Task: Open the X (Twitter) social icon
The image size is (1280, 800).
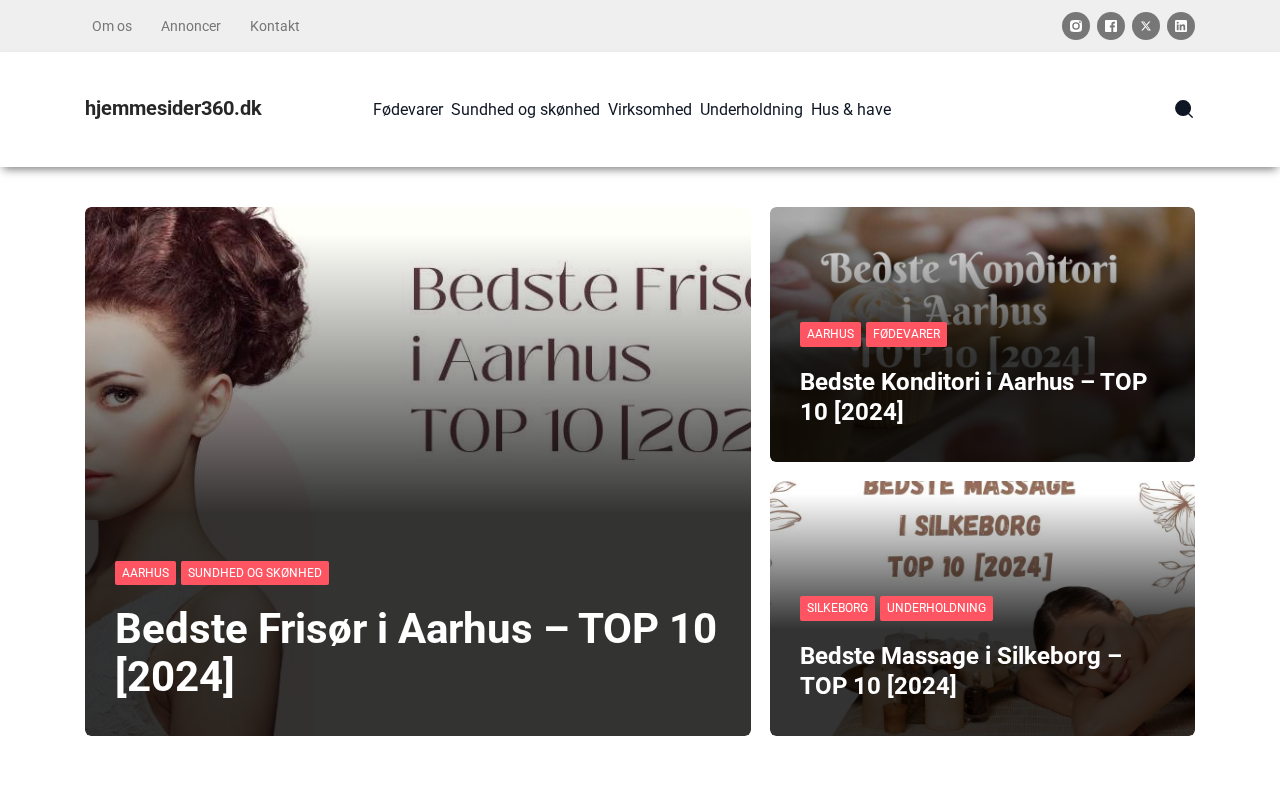Action: click(x=1146, y=26)
